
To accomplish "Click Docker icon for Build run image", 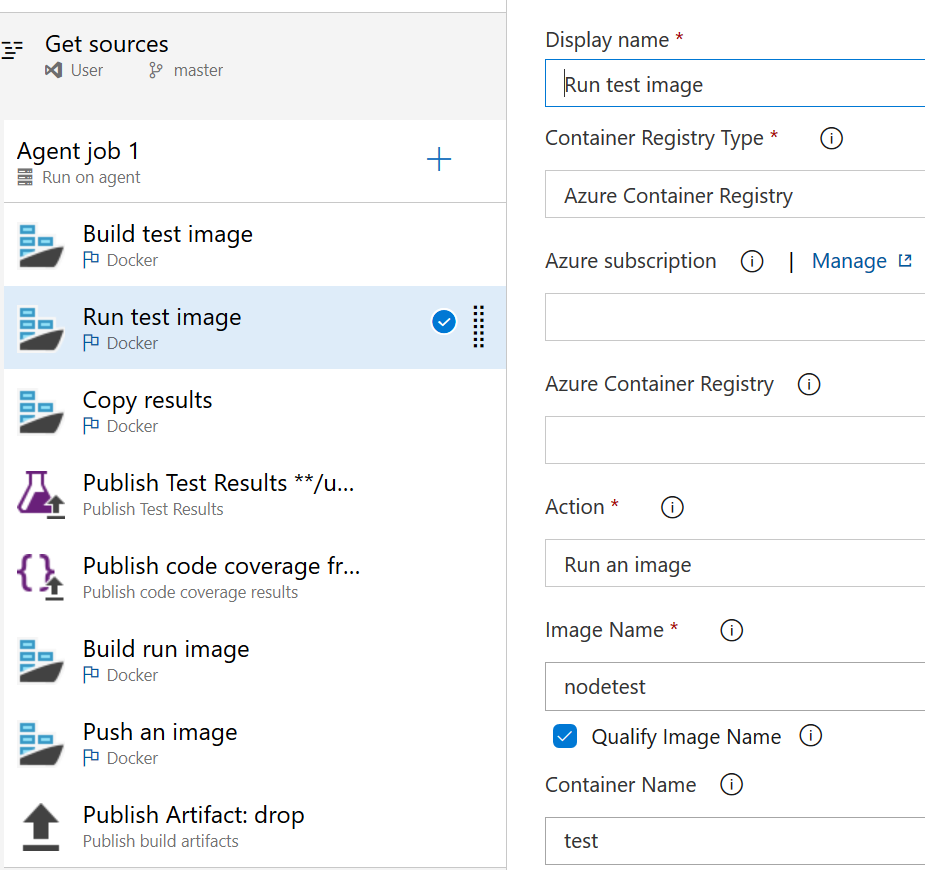I will 41,661.
